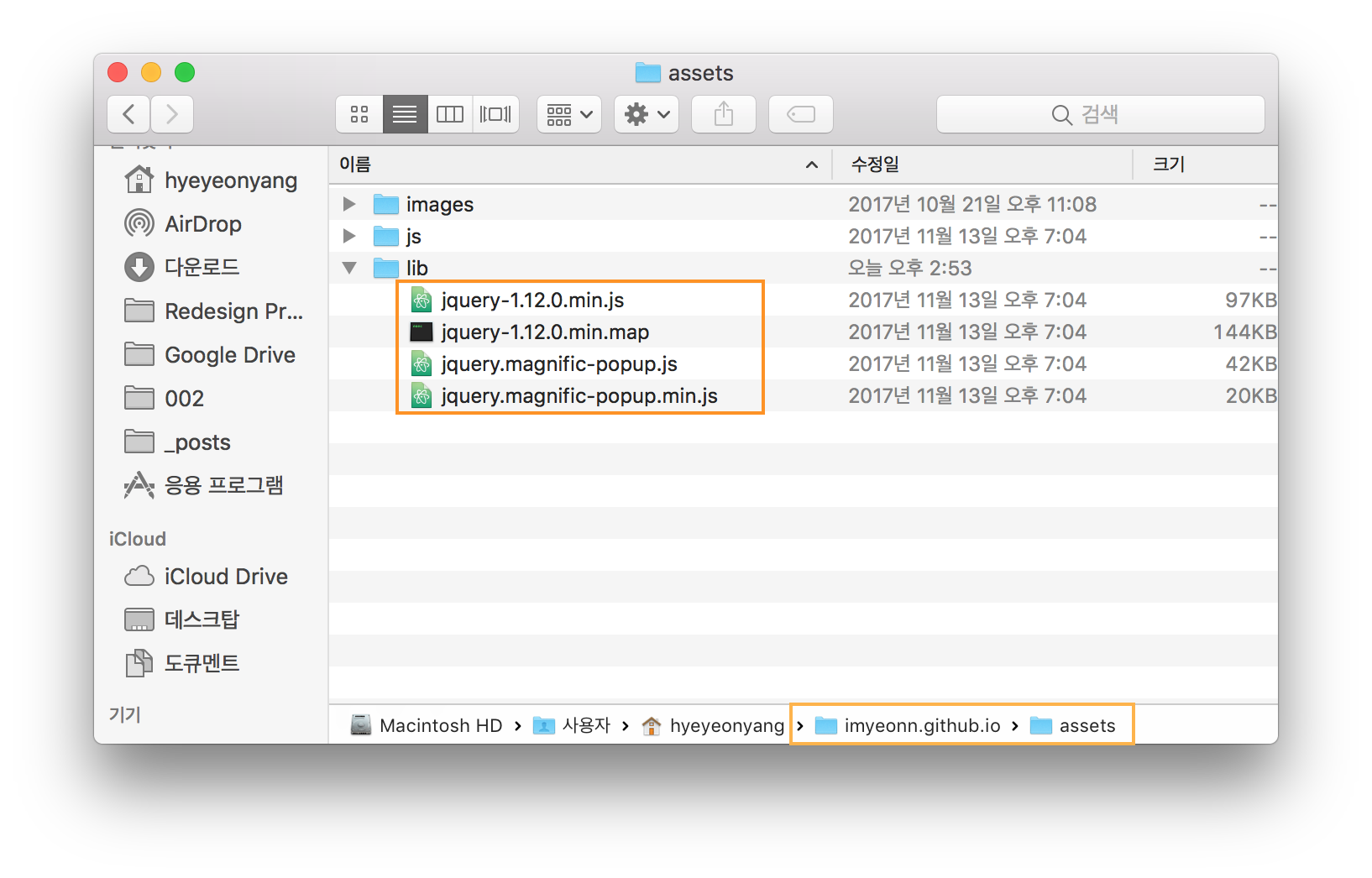The width and height of the screenshot is (1372, 878).
Task: Switch to column view
Action: [450, 114]
